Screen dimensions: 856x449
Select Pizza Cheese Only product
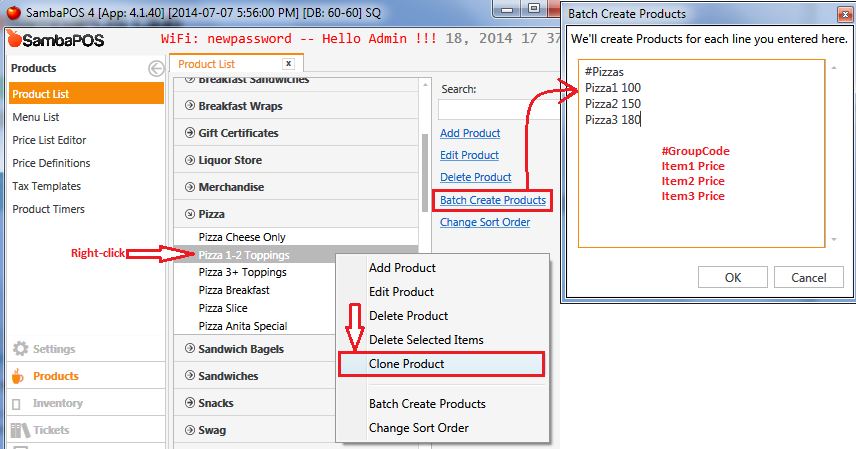pos(242,237)
